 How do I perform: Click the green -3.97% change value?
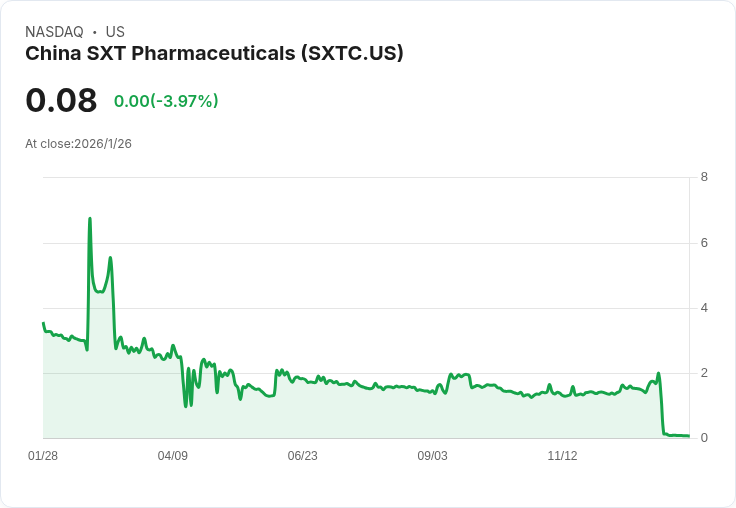pyautogui.click(x=166, y=101)
